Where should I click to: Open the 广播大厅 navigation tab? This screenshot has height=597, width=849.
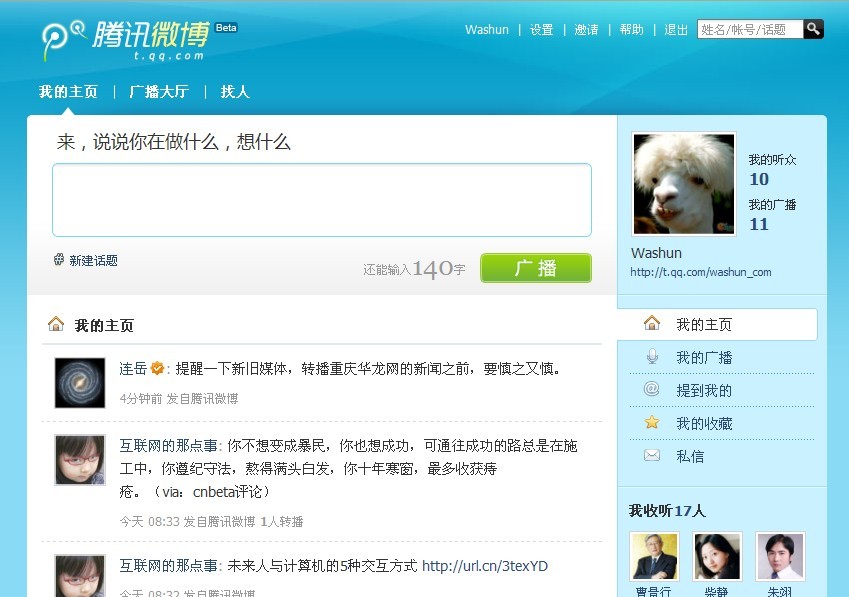click(x=159, y=91)
